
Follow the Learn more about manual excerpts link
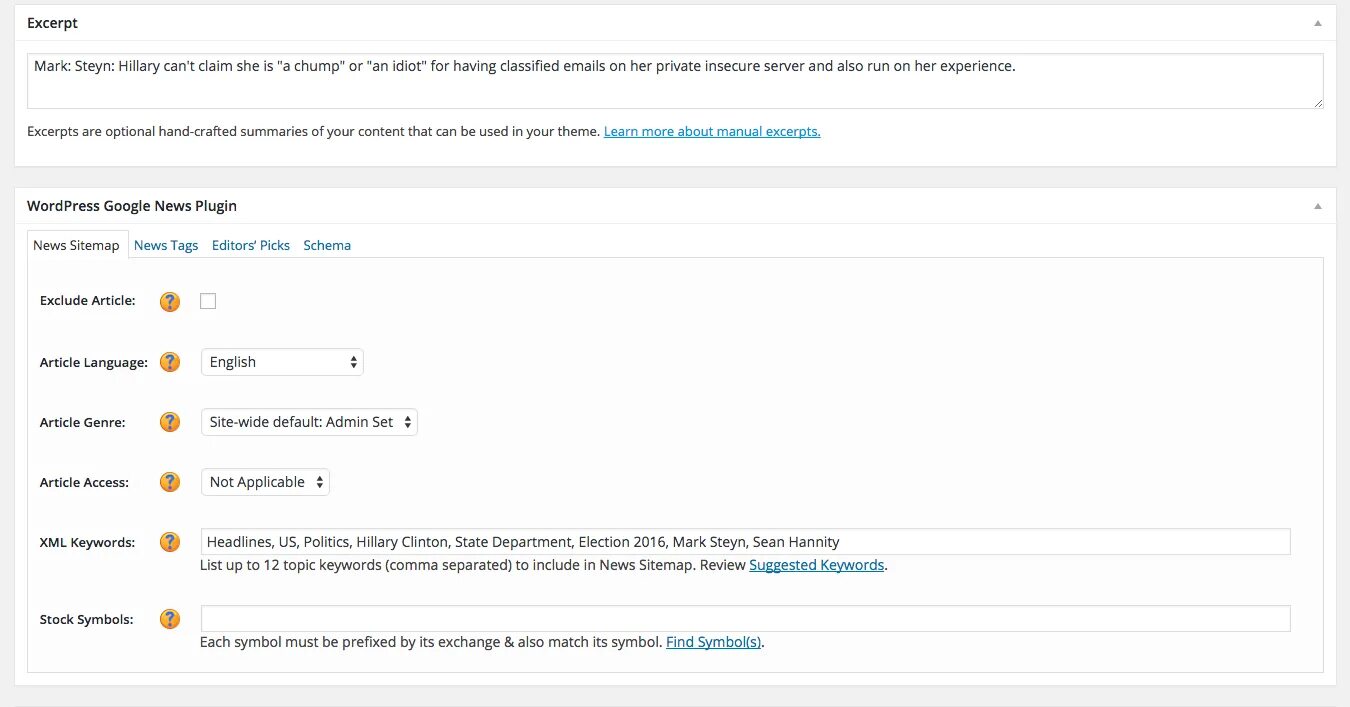tap(712, 131)
